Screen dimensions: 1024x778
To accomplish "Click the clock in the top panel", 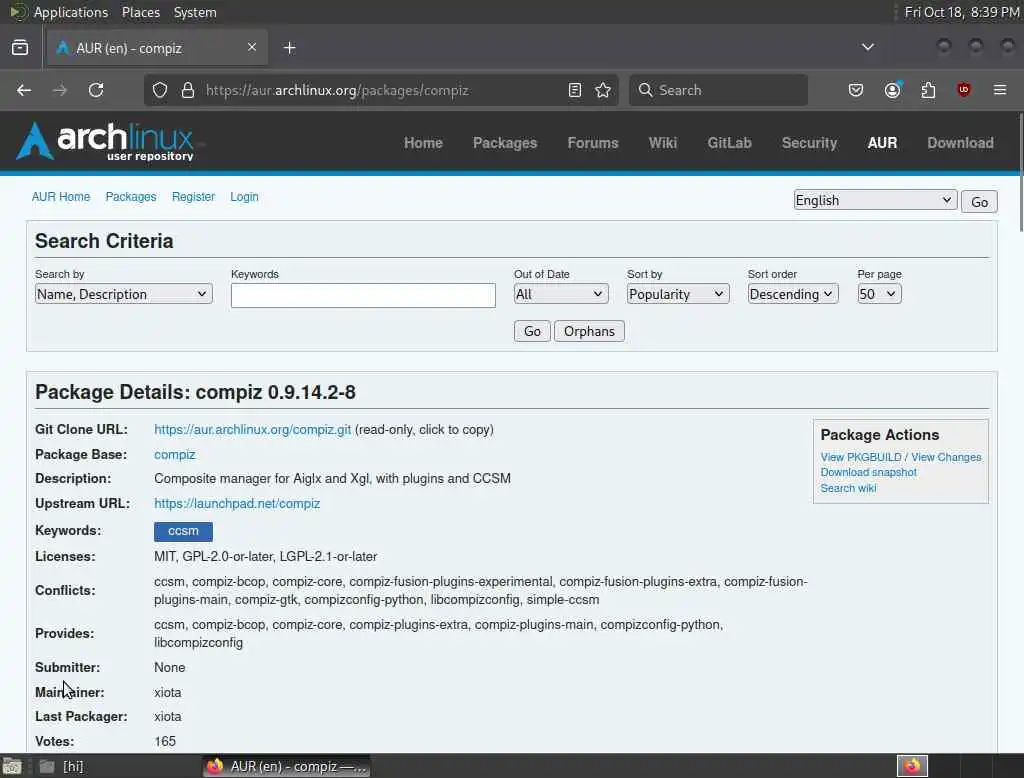I will pyautogui.click(x=961, y=12).
